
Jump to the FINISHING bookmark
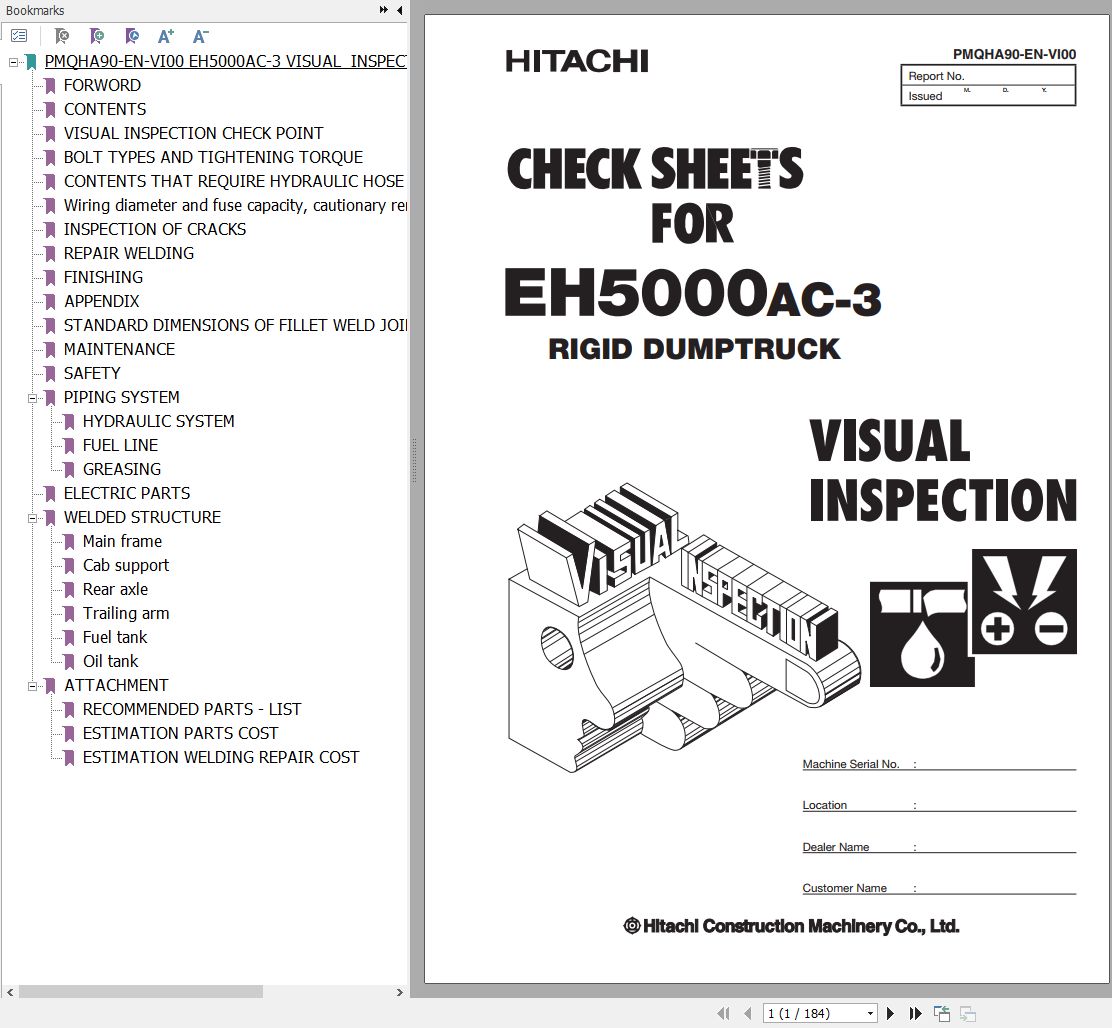104,277
